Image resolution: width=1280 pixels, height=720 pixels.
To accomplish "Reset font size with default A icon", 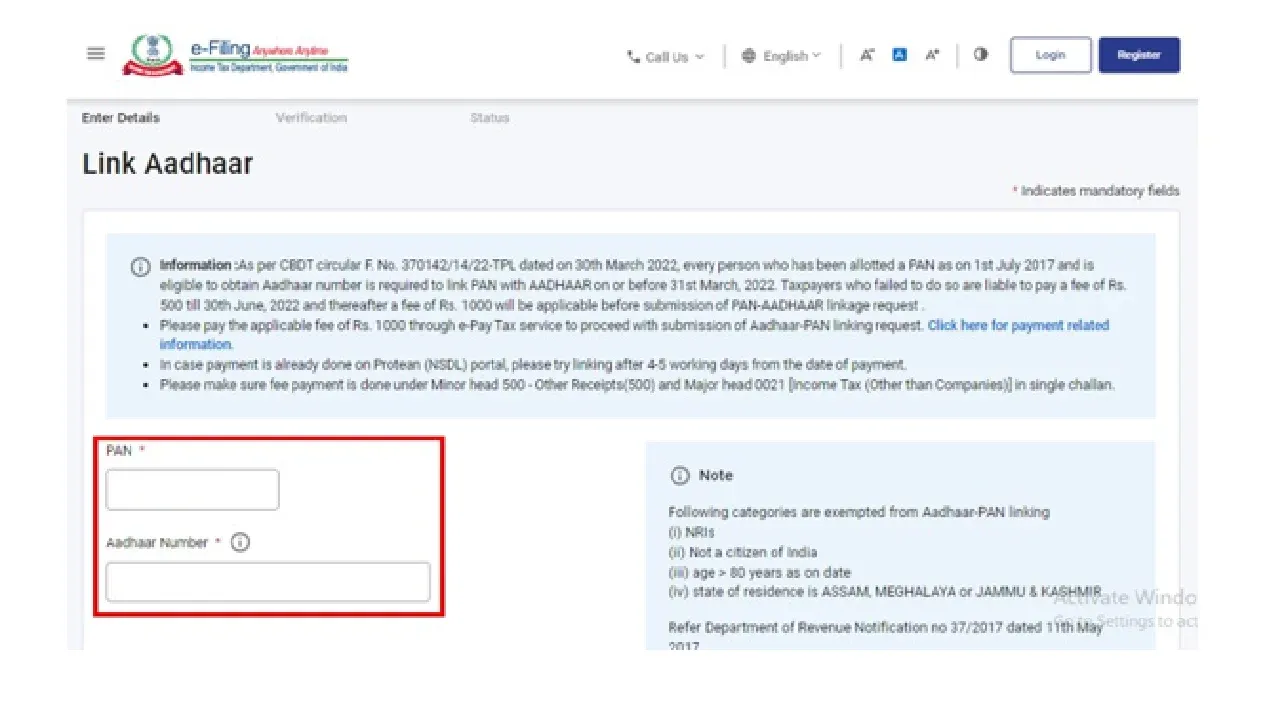I will pyautogui.click(x=899, y=56).
